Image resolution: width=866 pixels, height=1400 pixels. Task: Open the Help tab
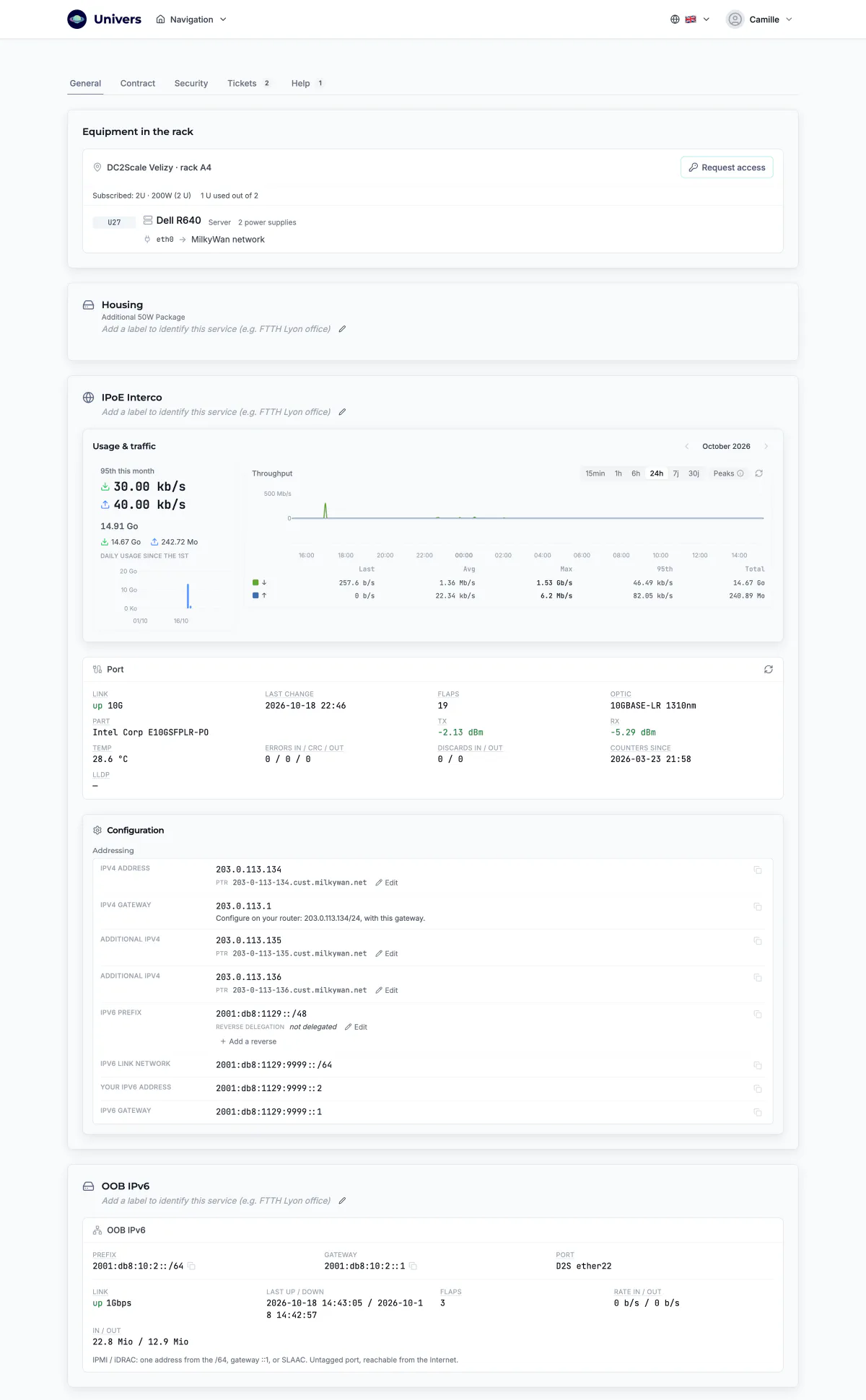click(307, 84)
